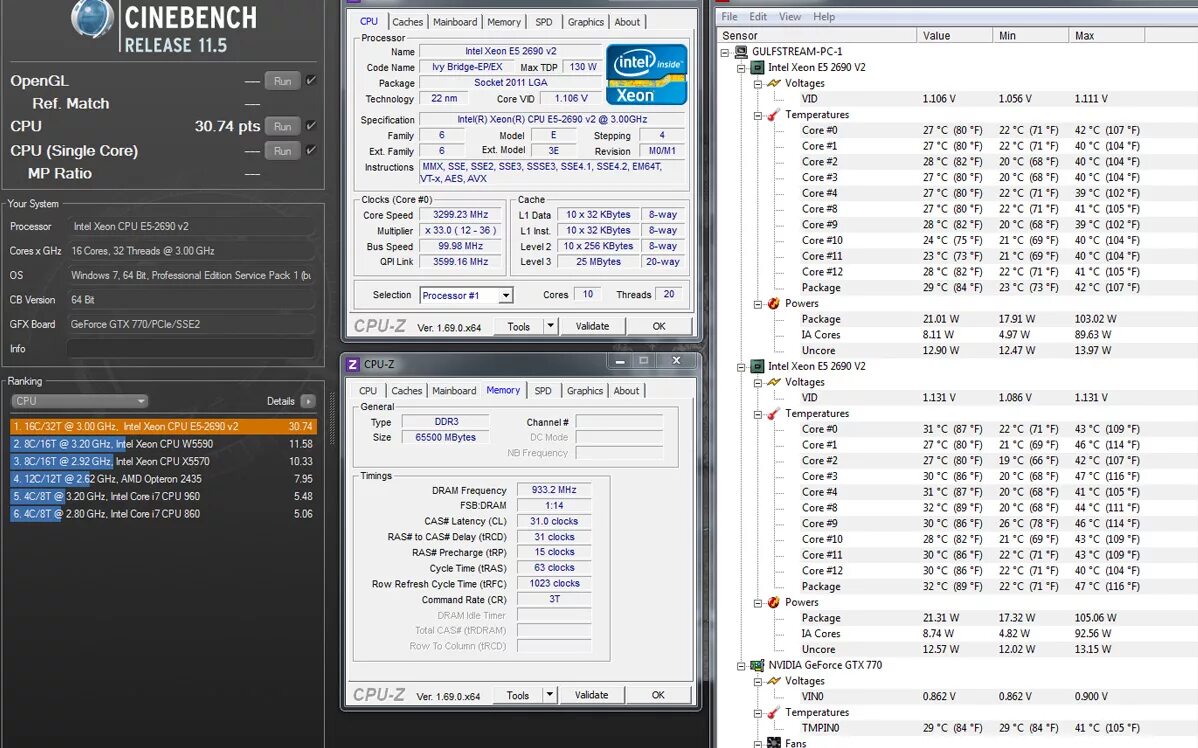The image size is (1198, 748).
Task: Click the Voltages icon under first Xeon
Action: pos(773,83)
